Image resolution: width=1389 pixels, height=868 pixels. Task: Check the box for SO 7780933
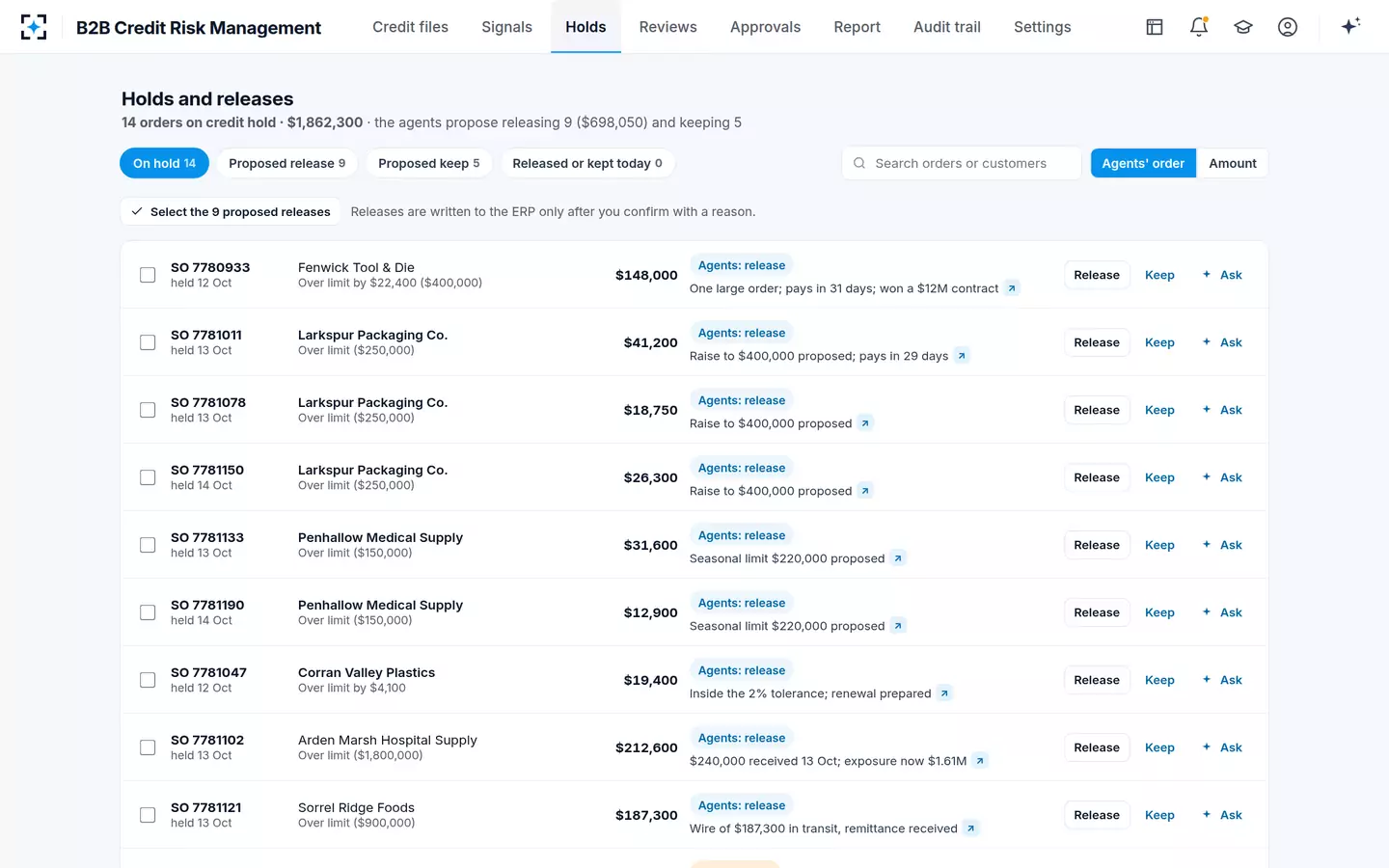tap(148, 275)
